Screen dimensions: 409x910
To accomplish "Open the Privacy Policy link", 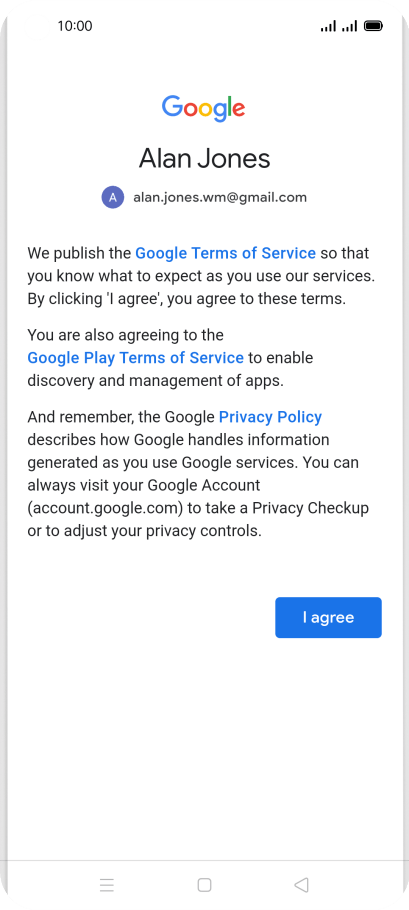I will [x=270, y=417].
